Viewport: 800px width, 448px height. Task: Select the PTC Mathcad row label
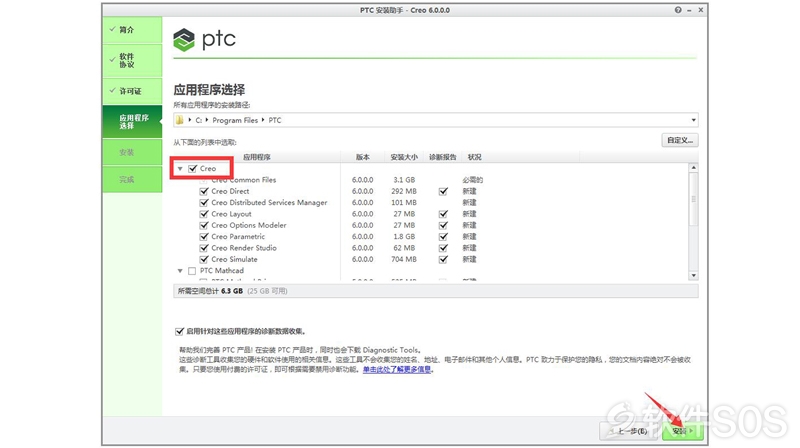tap(222, 271)
